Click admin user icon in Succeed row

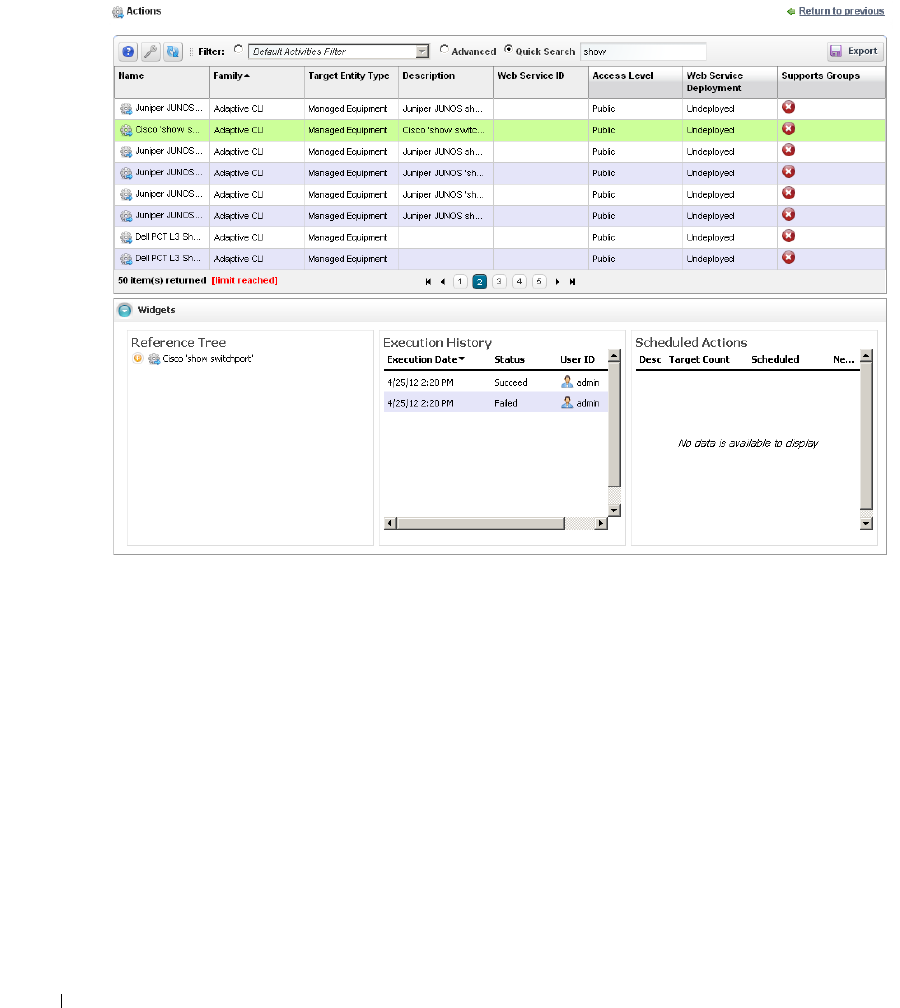567,382
